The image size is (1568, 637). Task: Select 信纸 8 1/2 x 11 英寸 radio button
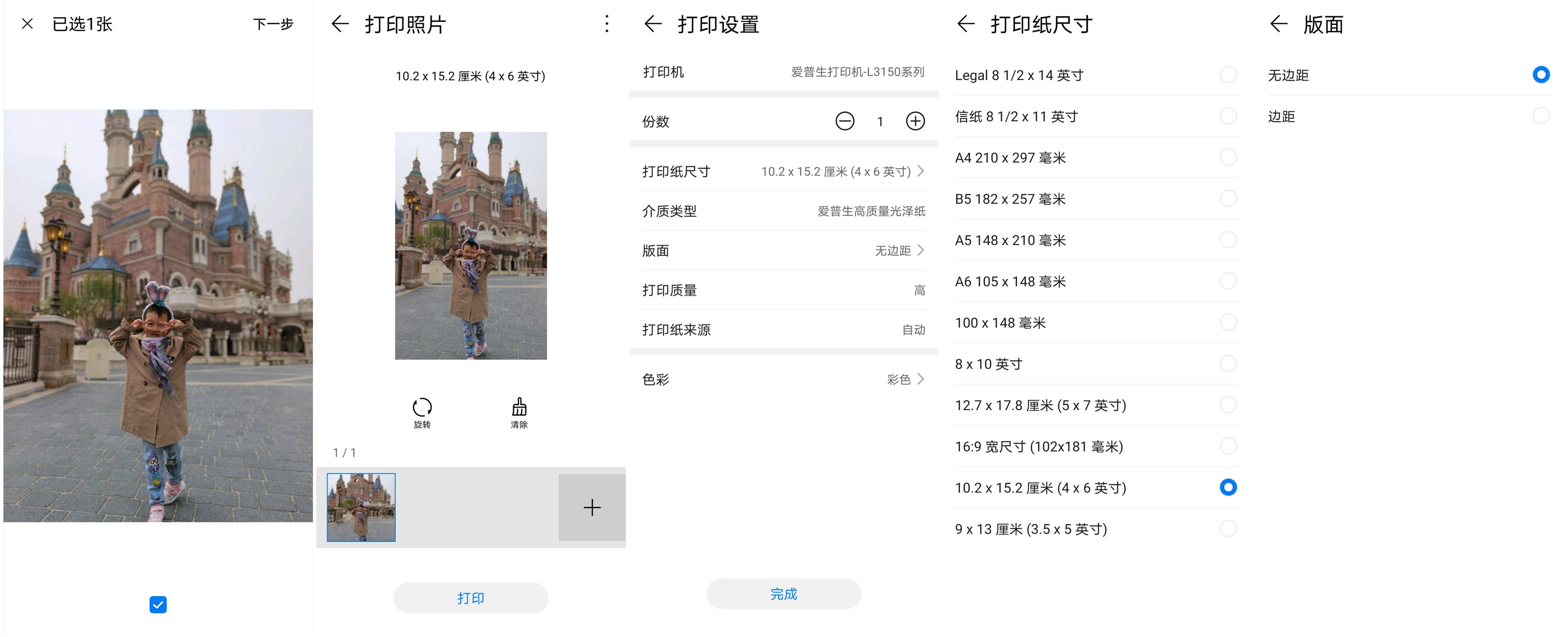click(1228, 116)
